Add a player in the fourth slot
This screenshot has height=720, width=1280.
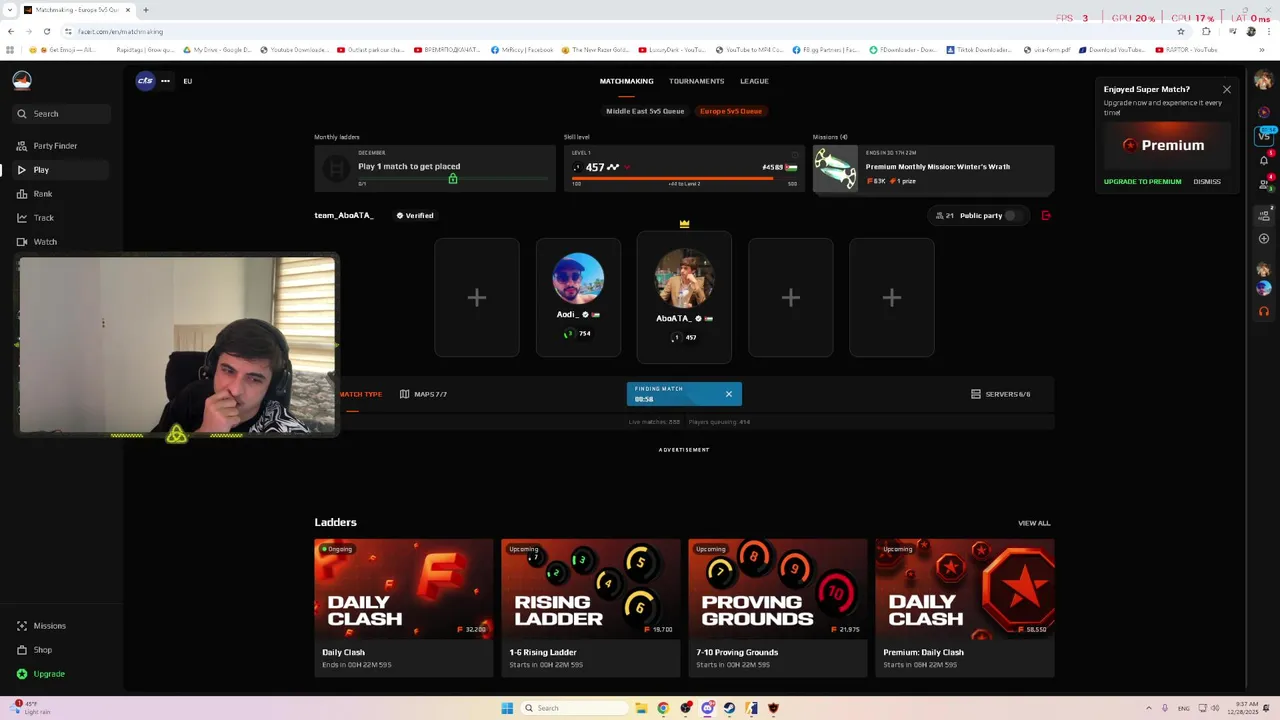click(790, 298)
